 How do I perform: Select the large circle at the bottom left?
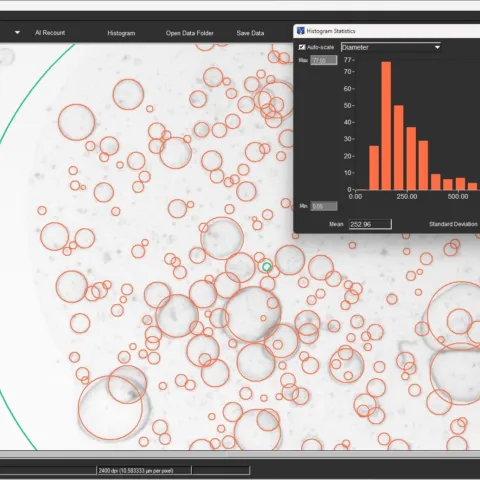click(110, 408)
